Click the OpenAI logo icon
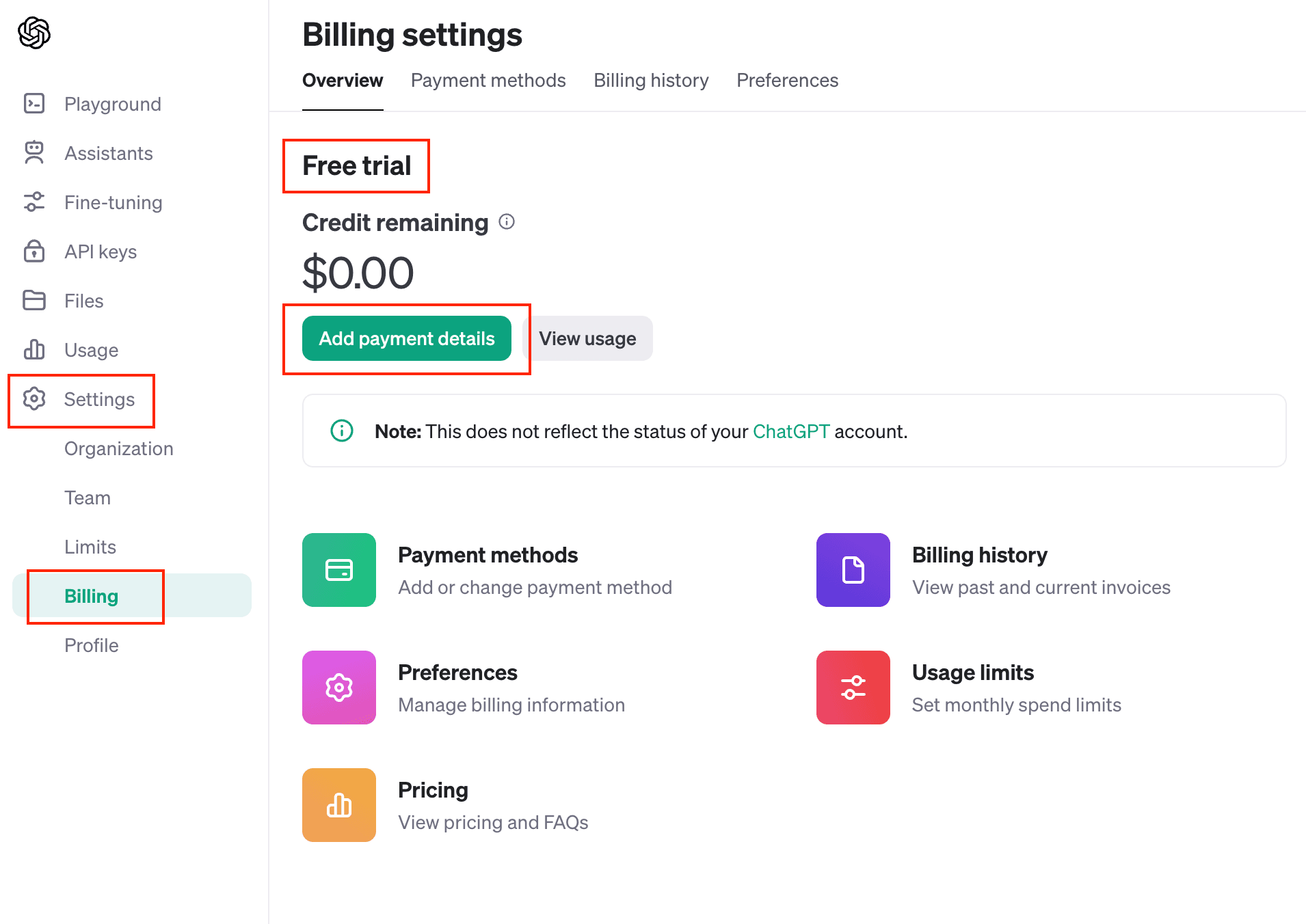This screenshot has height=924, width=1306. (34, 33)
